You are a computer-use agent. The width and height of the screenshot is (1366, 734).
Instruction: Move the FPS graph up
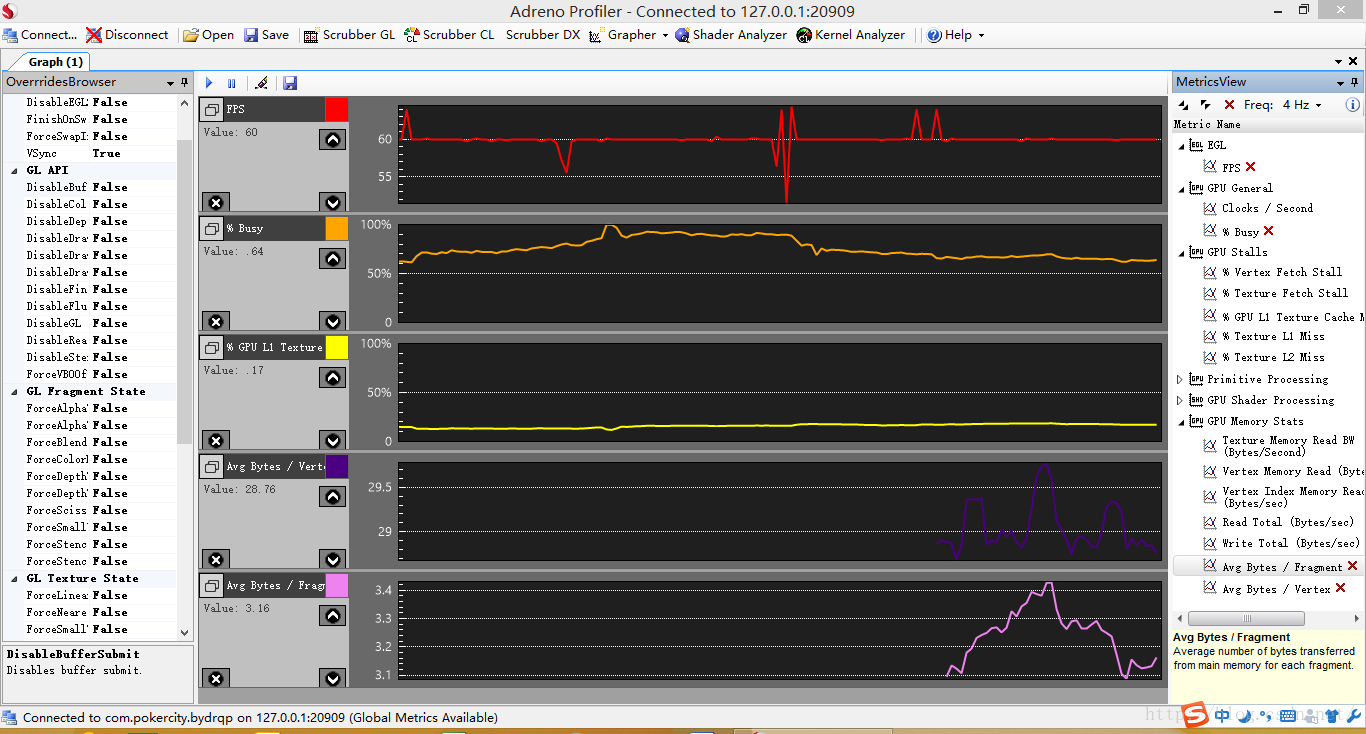[333, 140]
